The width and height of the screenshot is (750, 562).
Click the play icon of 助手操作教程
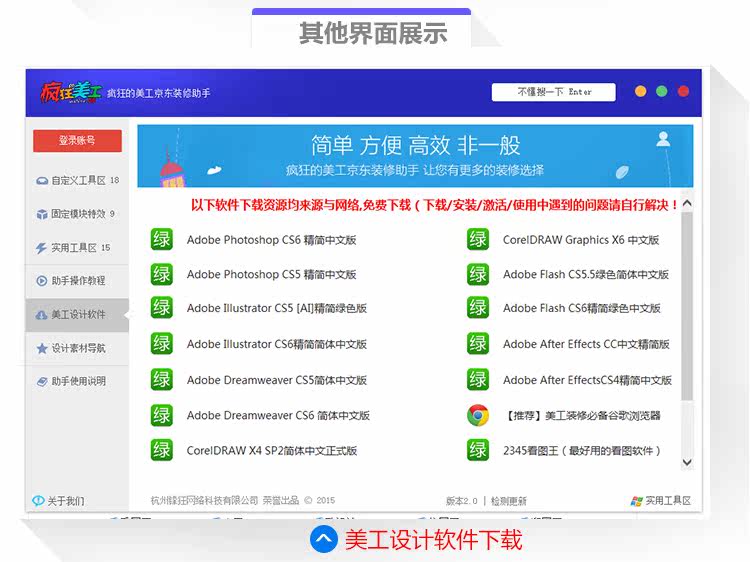tap(42, 281)
